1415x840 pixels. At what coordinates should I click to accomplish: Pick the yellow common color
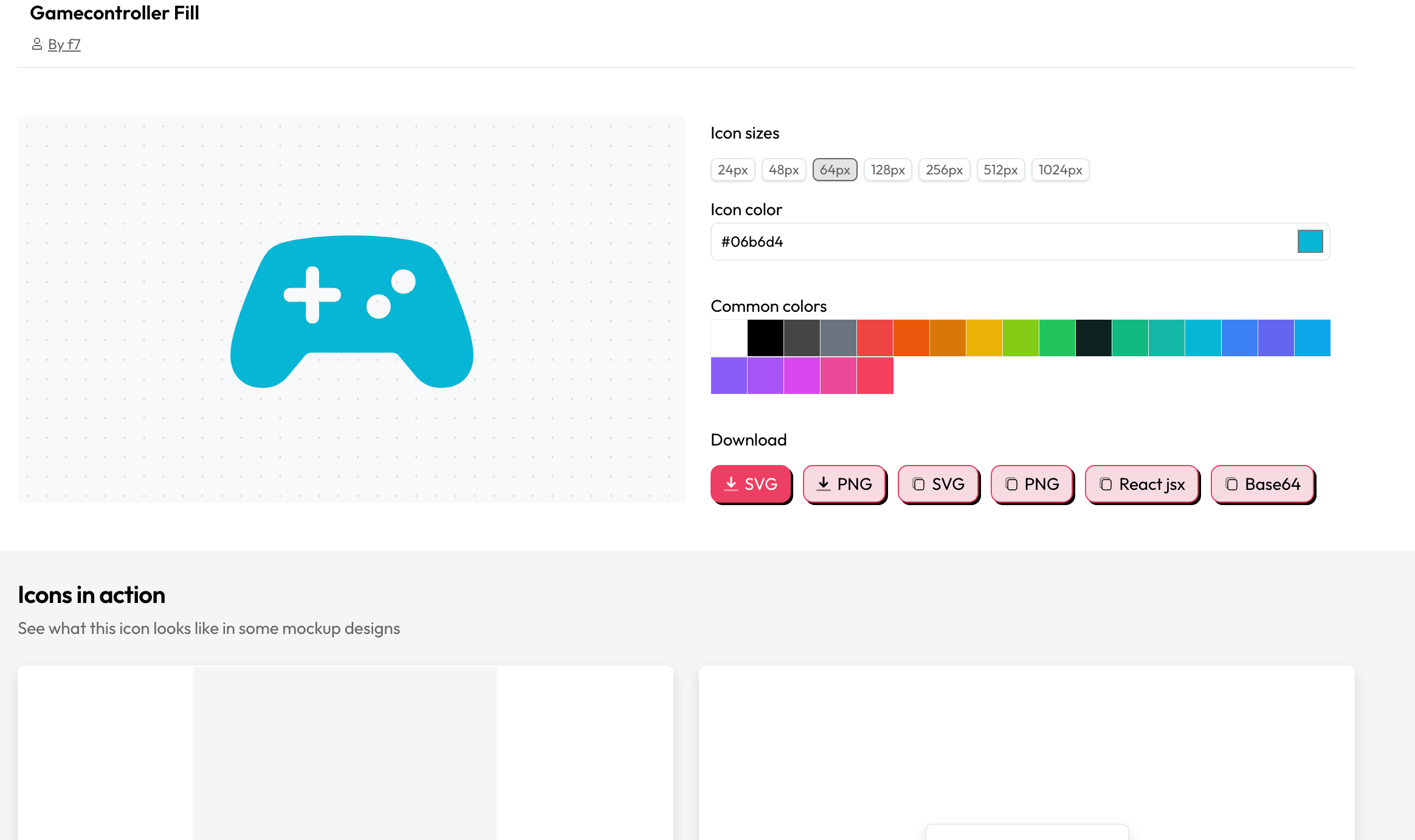click(x=985, y=338)
